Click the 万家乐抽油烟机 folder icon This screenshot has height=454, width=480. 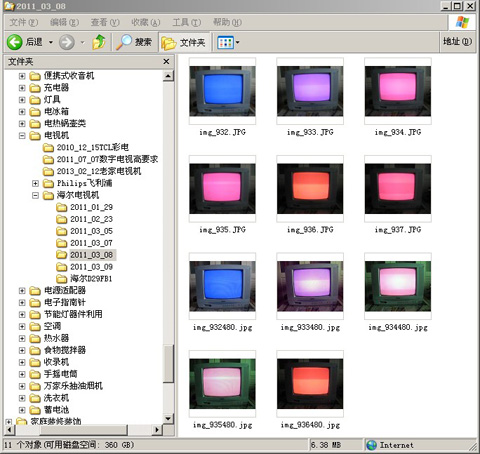35,386
